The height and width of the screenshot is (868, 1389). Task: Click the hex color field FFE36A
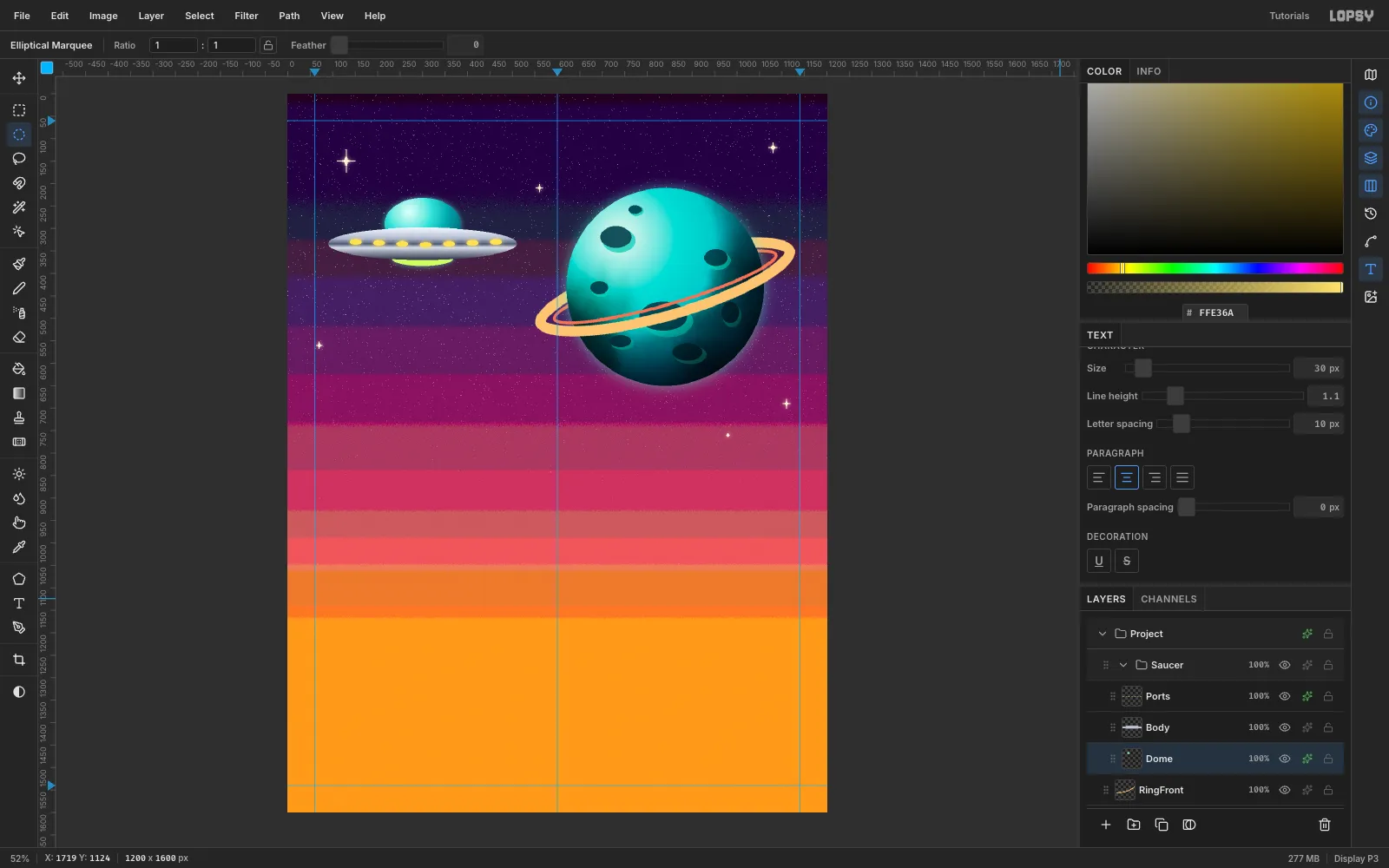point(1215,312)
